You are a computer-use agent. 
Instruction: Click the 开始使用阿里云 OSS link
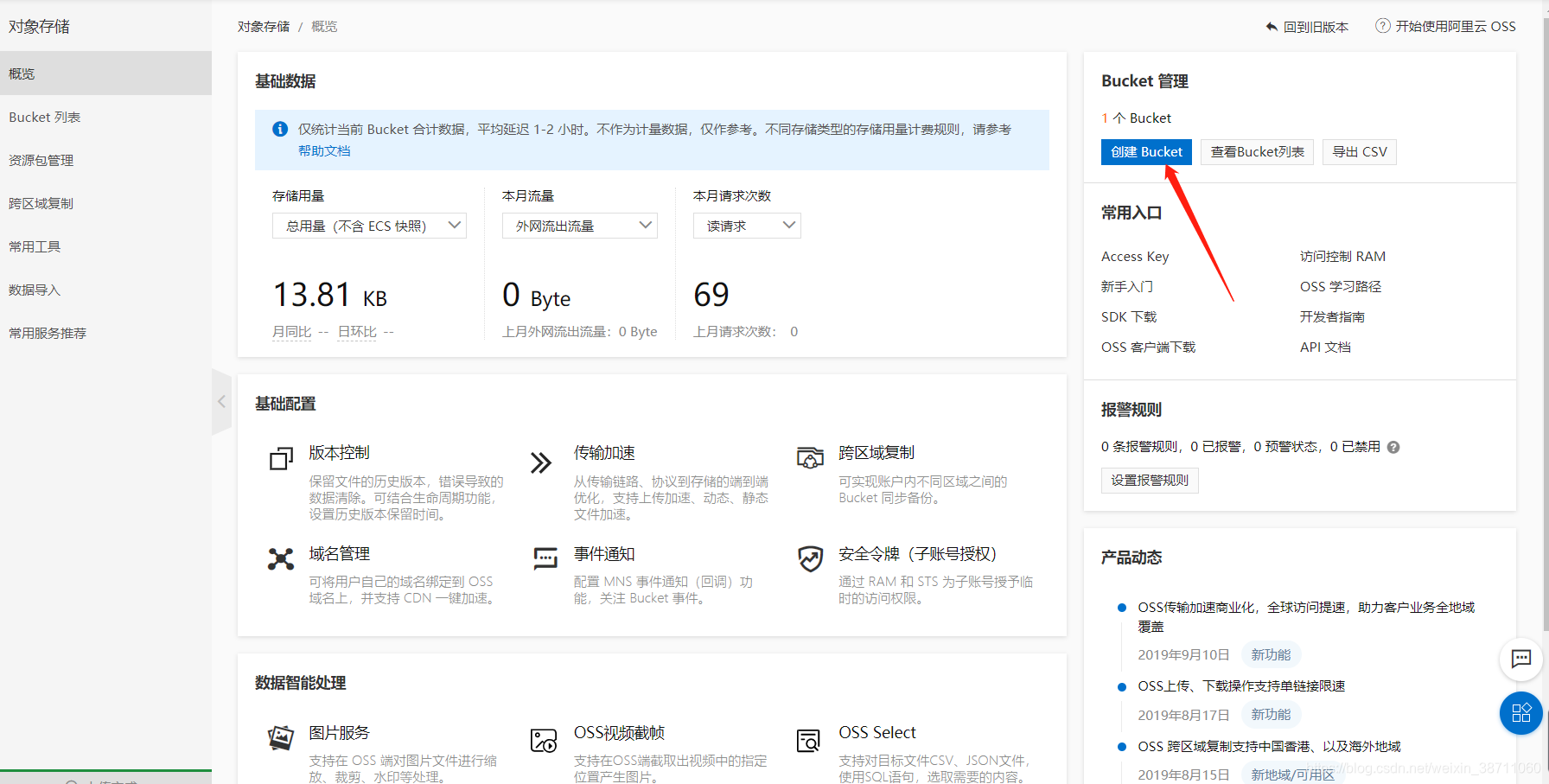click(1456, 27)
